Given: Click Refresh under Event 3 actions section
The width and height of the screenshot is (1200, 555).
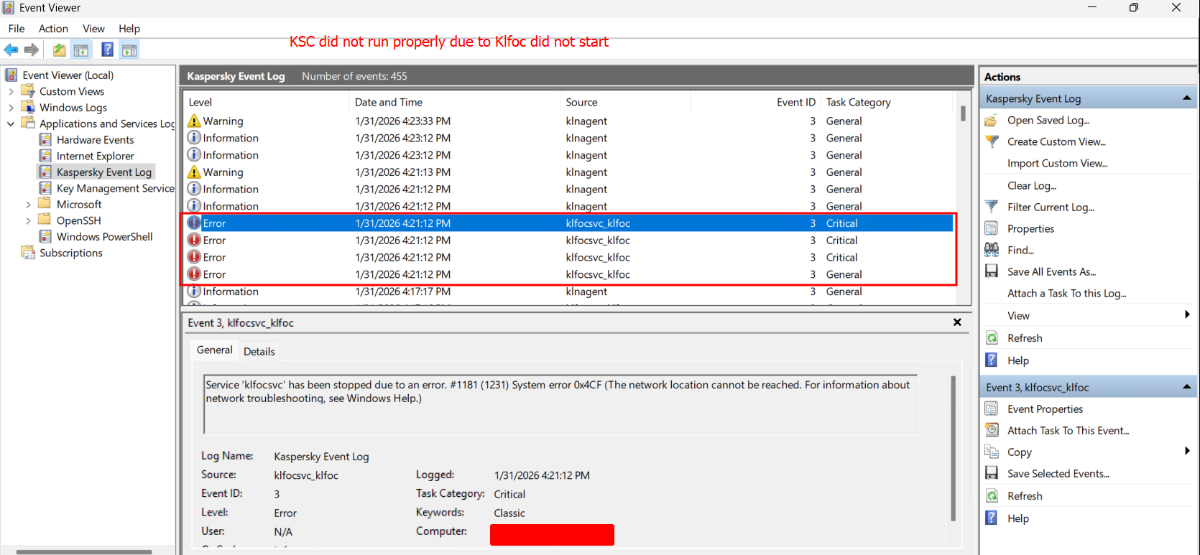Looking at the screenshot, I should pos(1024,496).
